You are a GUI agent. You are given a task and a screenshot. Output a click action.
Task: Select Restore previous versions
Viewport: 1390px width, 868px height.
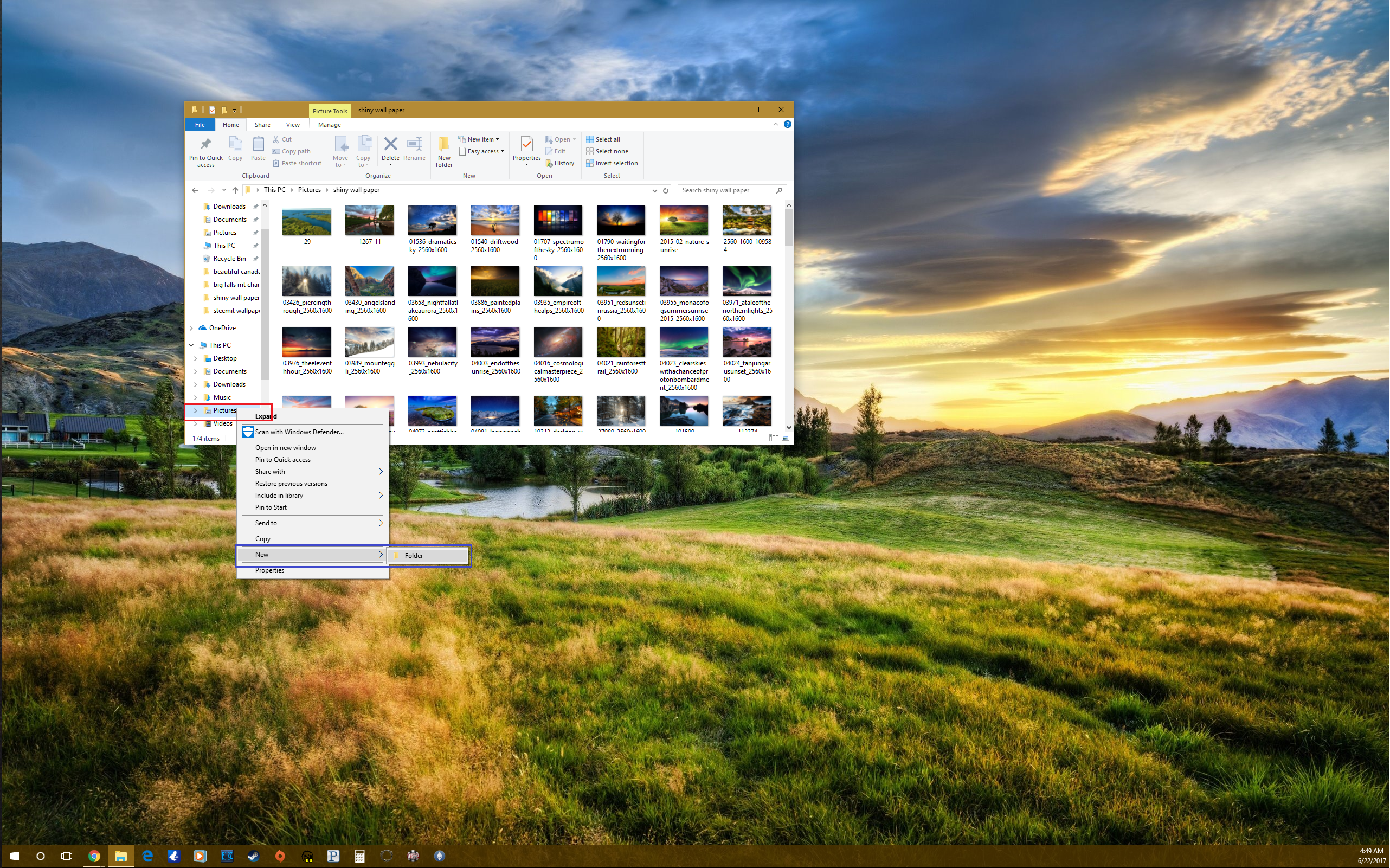313,484
